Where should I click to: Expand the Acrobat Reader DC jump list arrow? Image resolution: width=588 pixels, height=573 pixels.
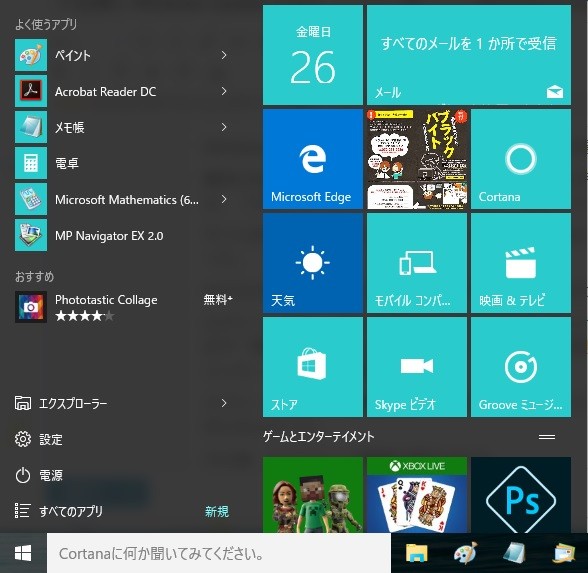pyautogui.click(x=224, y=91)
